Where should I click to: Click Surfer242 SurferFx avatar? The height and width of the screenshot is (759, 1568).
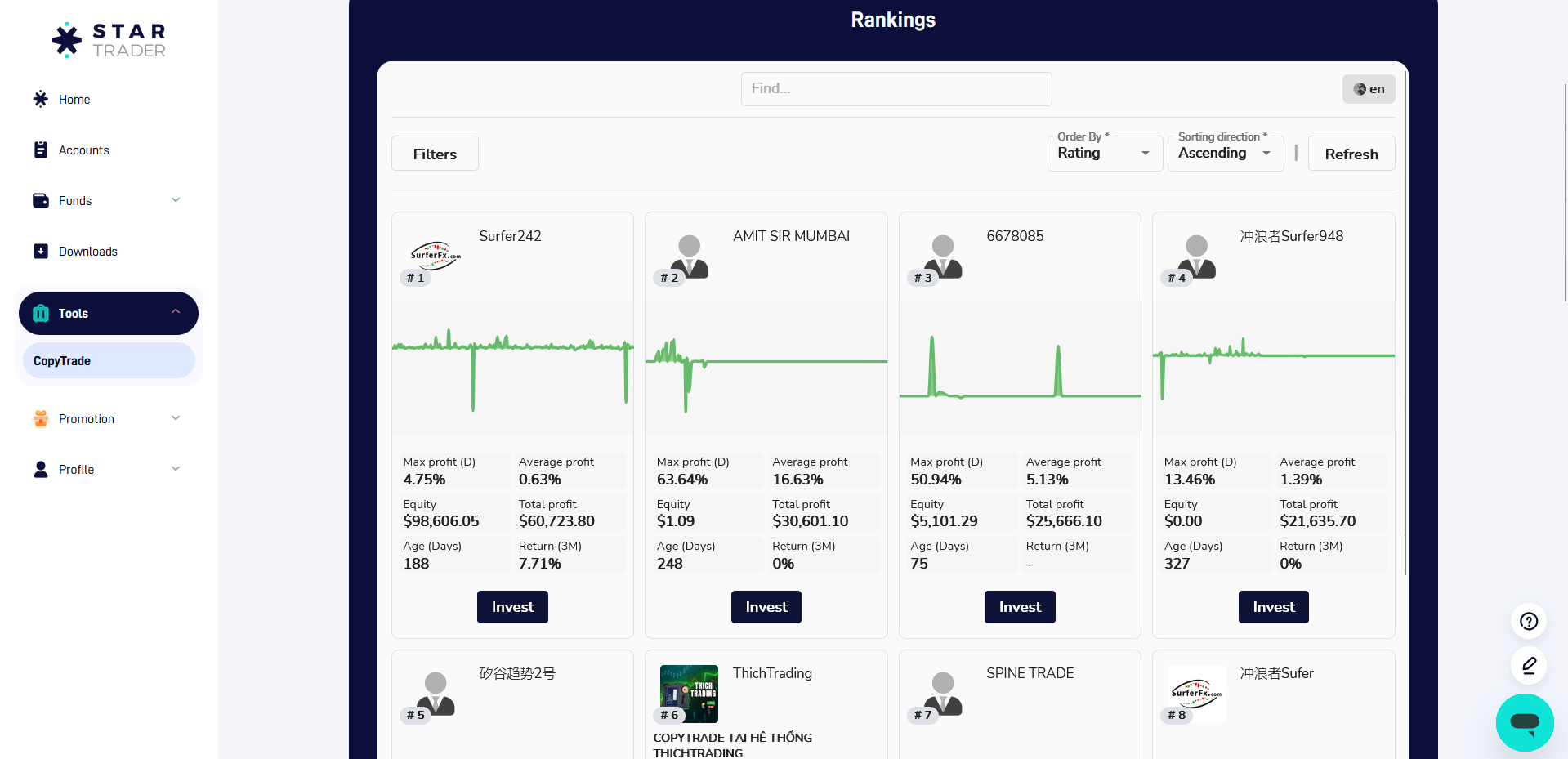click(x=436, y=257)
